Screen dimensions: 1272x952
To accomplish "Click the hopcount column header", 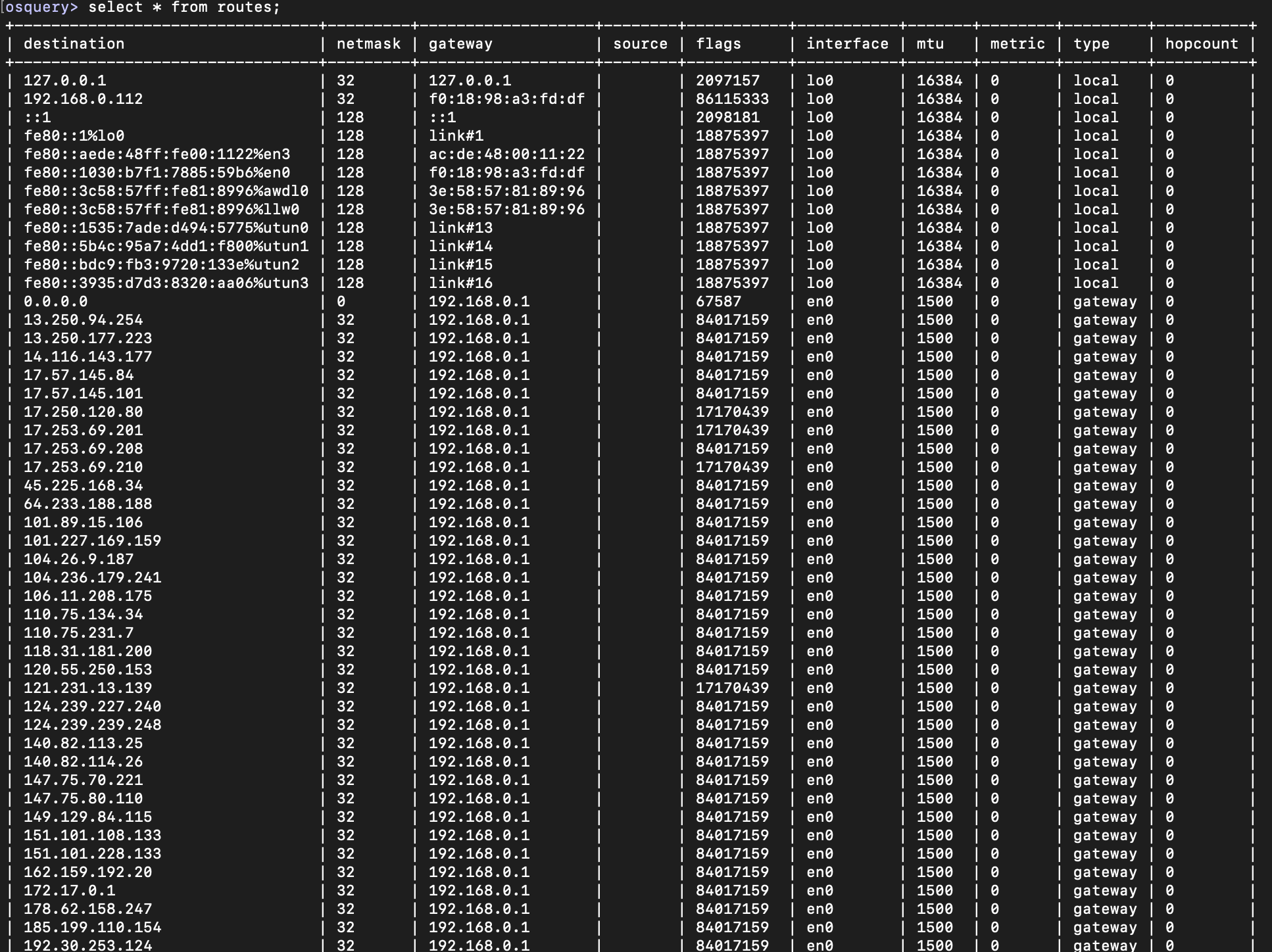I will [1202, 44].
